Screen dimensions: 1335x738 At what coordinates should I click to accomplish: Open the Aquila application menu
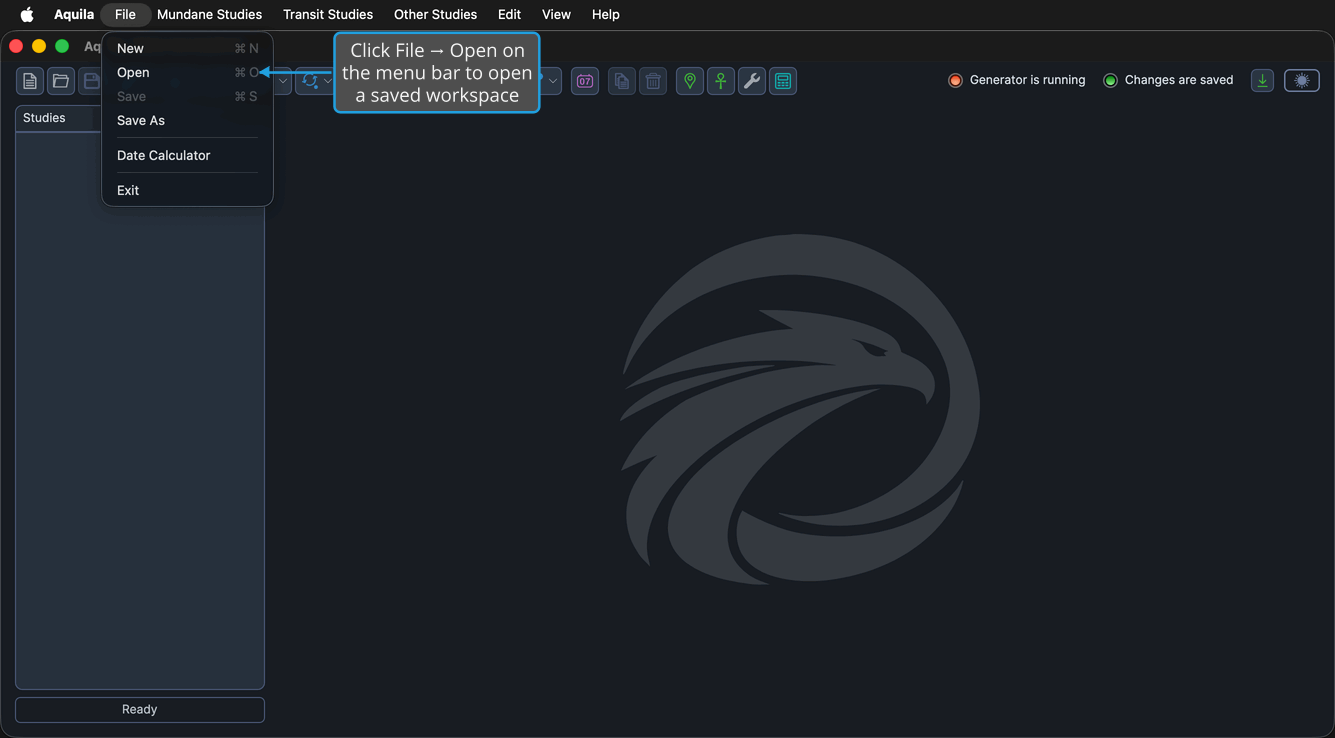(x=74, y=14)
